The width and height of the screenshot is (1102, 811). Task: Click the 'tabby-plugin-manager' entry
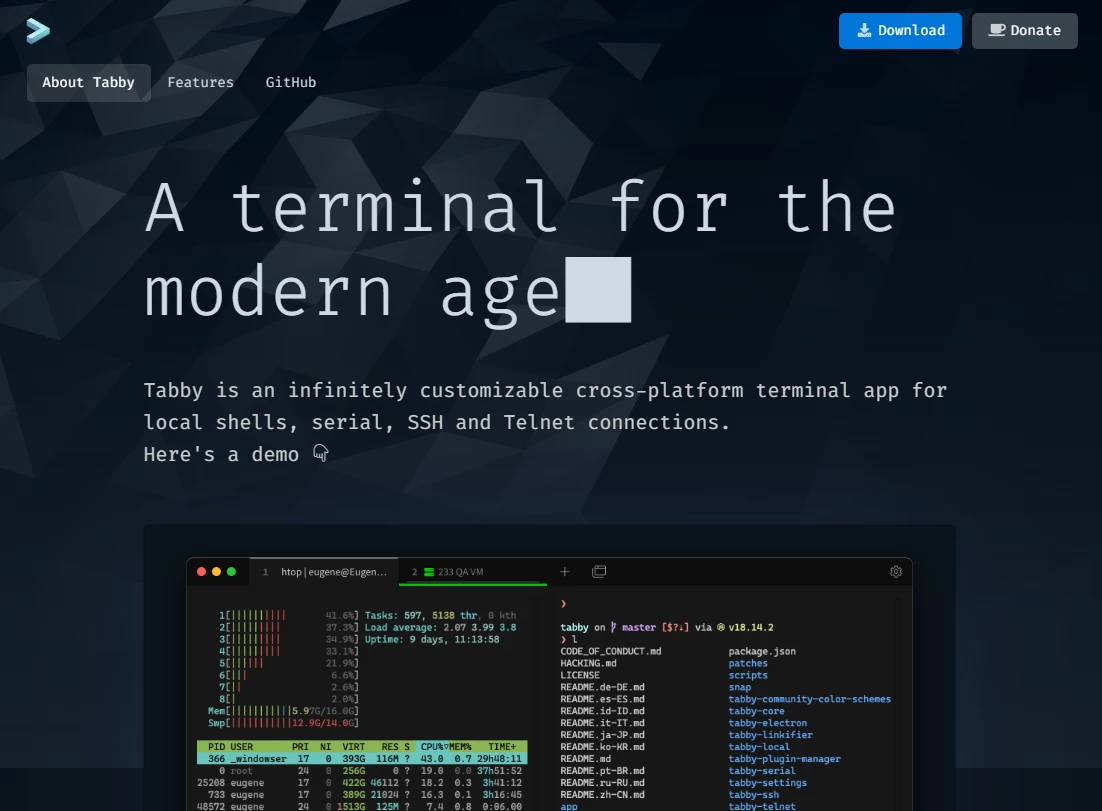coord(784,759)
